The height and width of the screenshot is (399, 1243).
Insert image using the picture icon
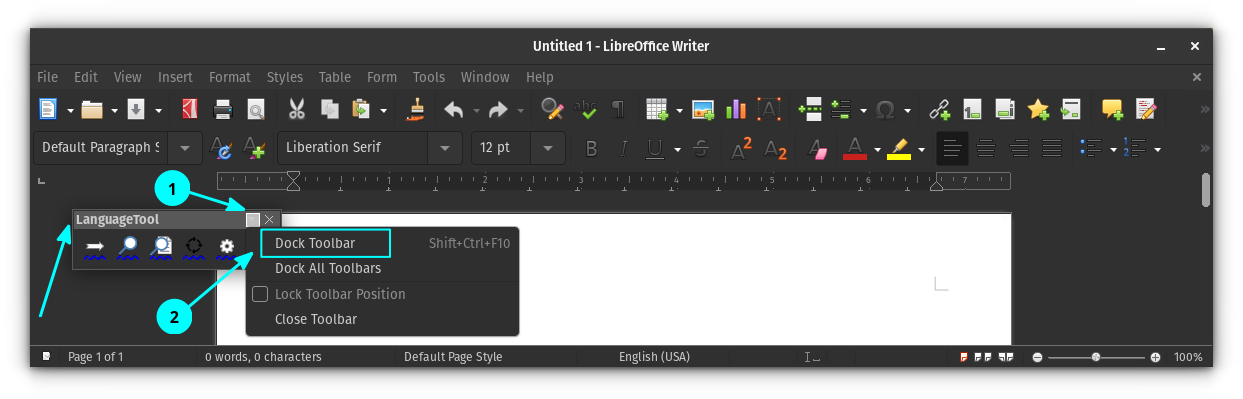click(703, 109)
